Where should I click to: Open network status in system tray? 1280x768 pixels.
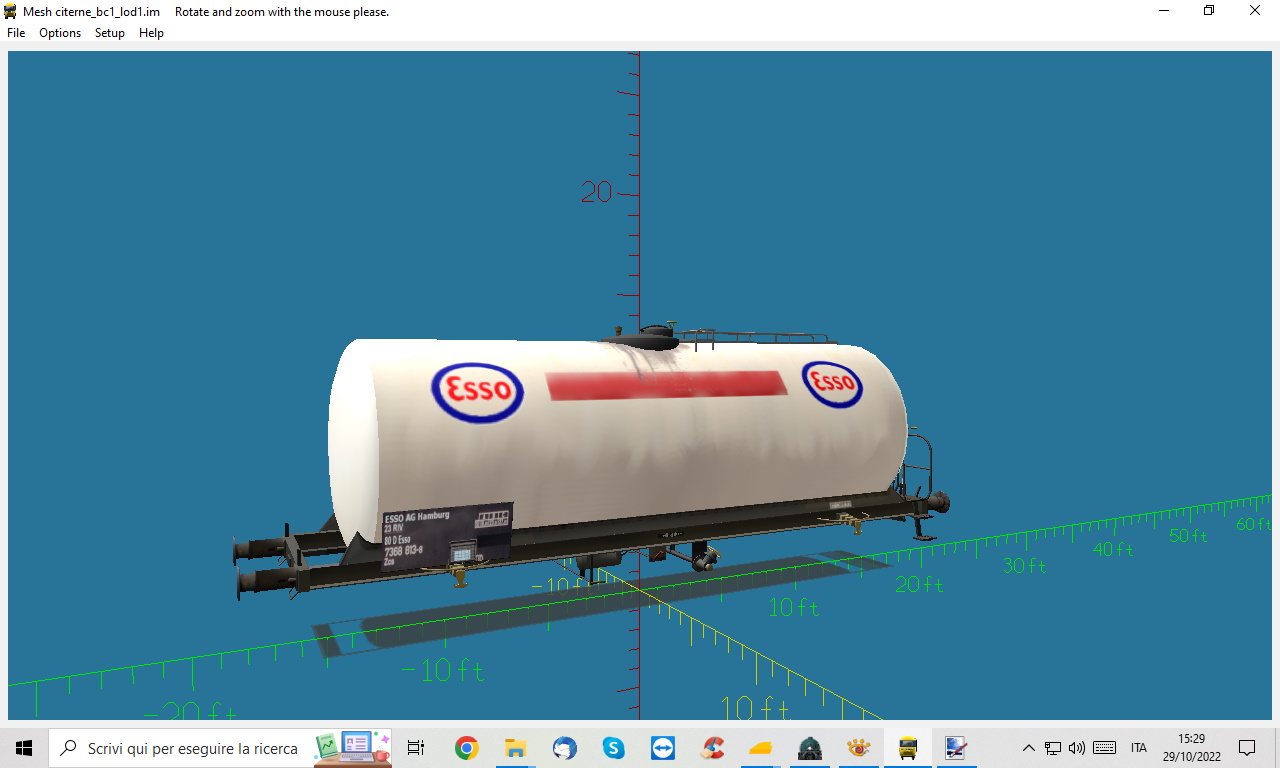click(1053, 748)
